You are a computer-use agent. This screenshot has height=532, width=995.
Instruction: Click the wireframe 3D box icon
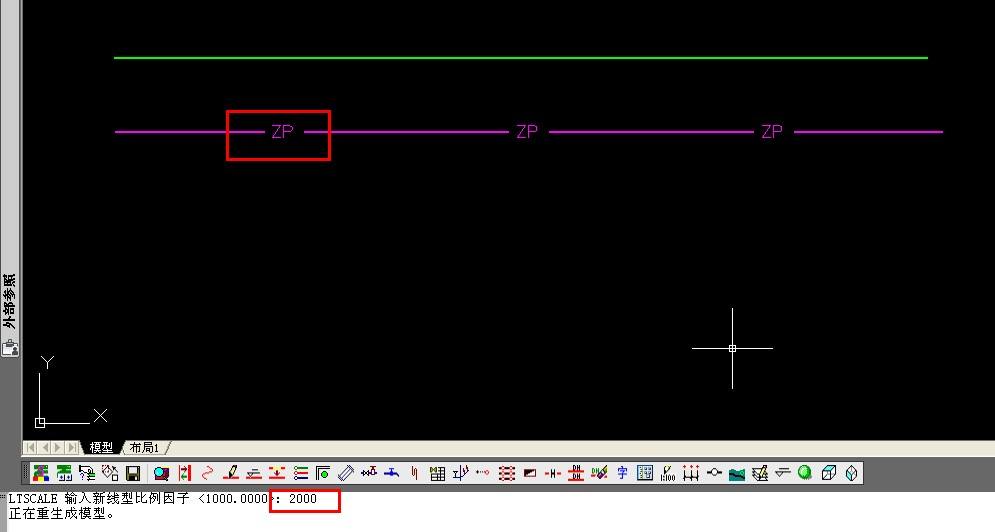click(x=829, y=473)
